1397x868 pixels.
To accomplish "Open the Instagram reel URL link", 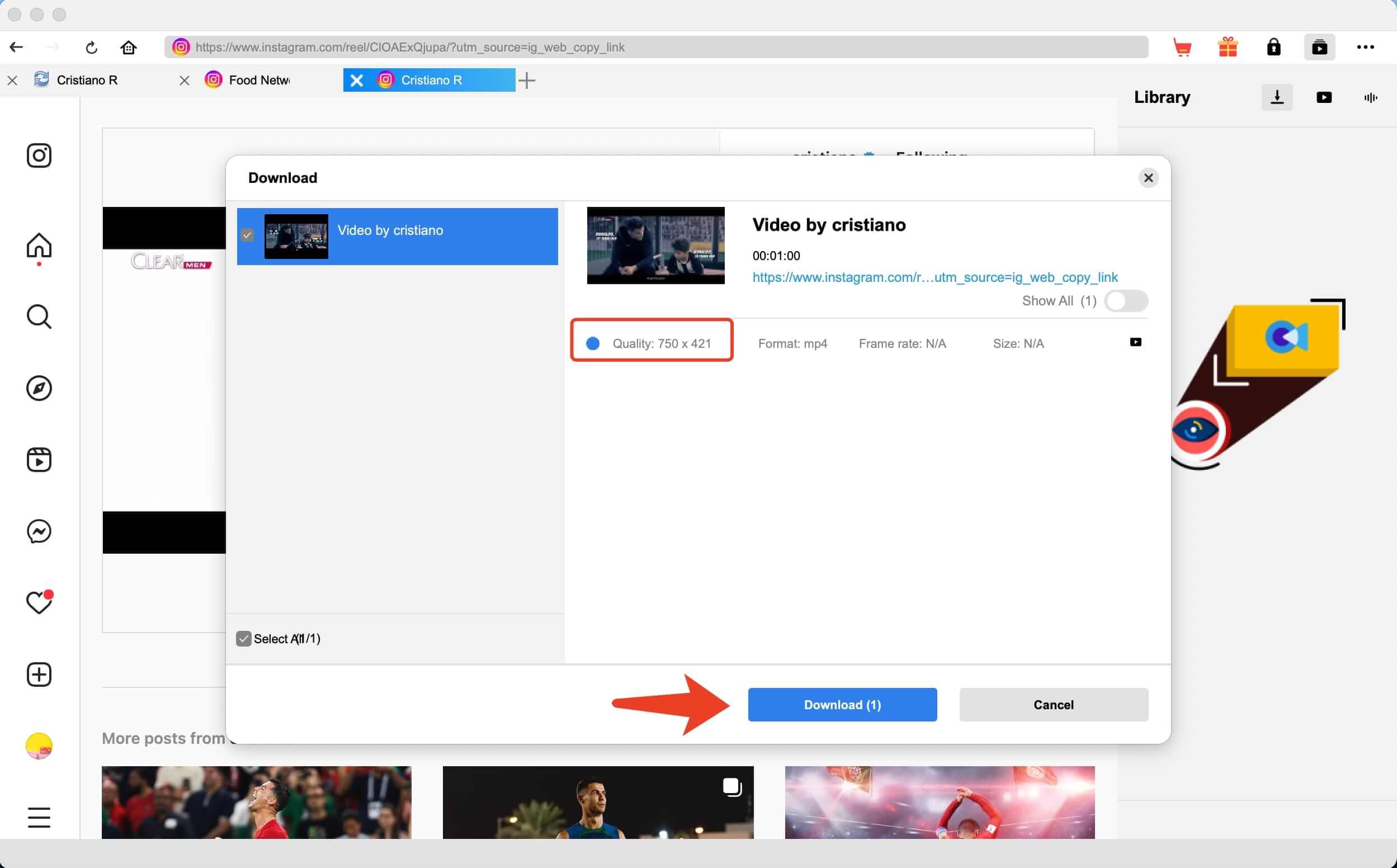I will (935, 277).
